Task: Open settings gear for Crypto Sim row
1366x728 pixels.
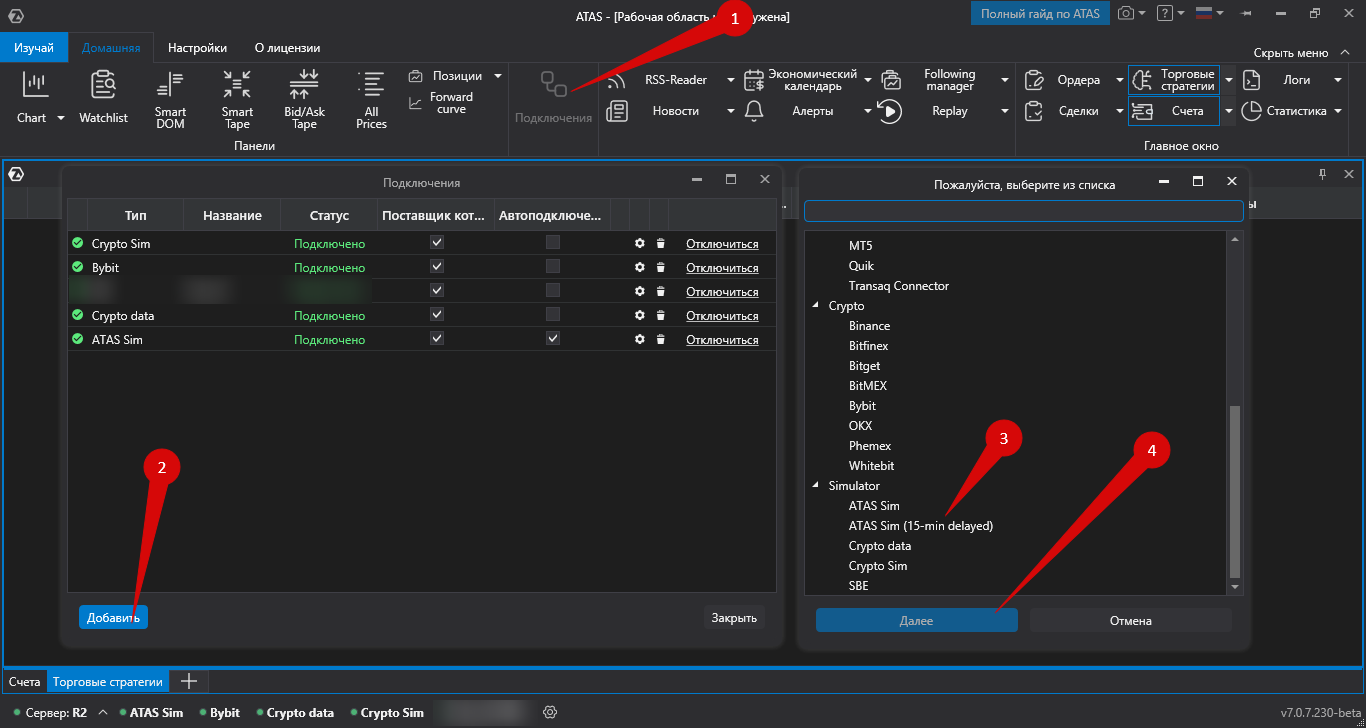Action: click(640, 243)
